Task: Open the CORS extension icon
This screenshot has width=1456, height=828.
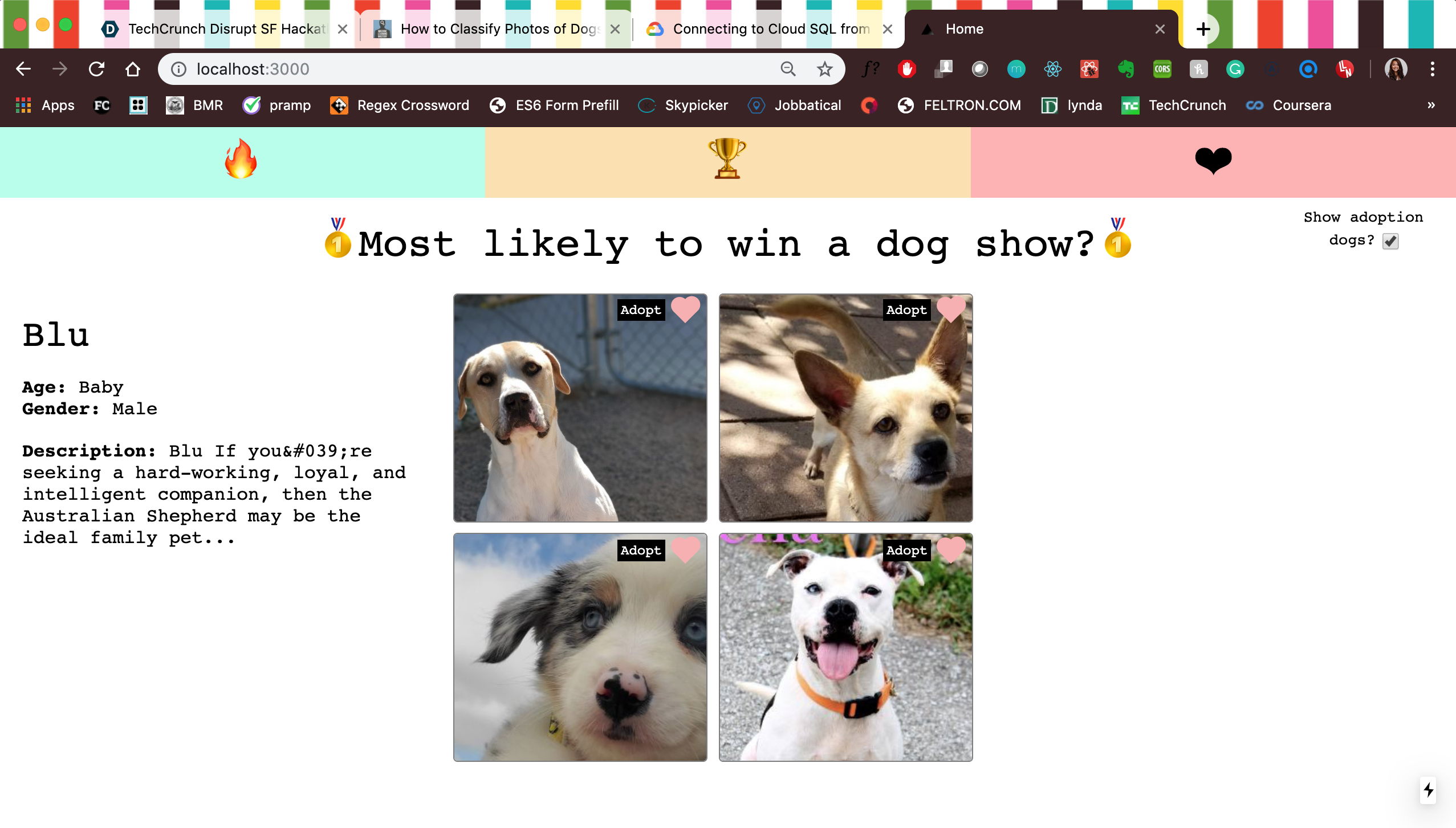Action: pyautogui.click(x=1162, y=70)
